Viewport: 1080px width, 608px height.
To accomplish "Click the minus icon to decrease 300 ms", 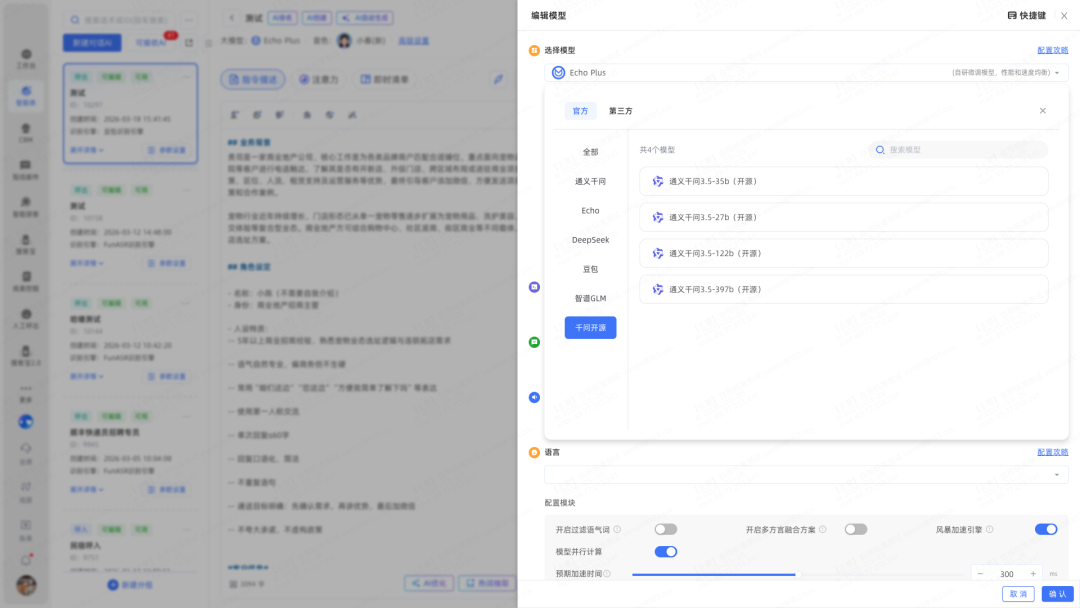I will point(980,574).
